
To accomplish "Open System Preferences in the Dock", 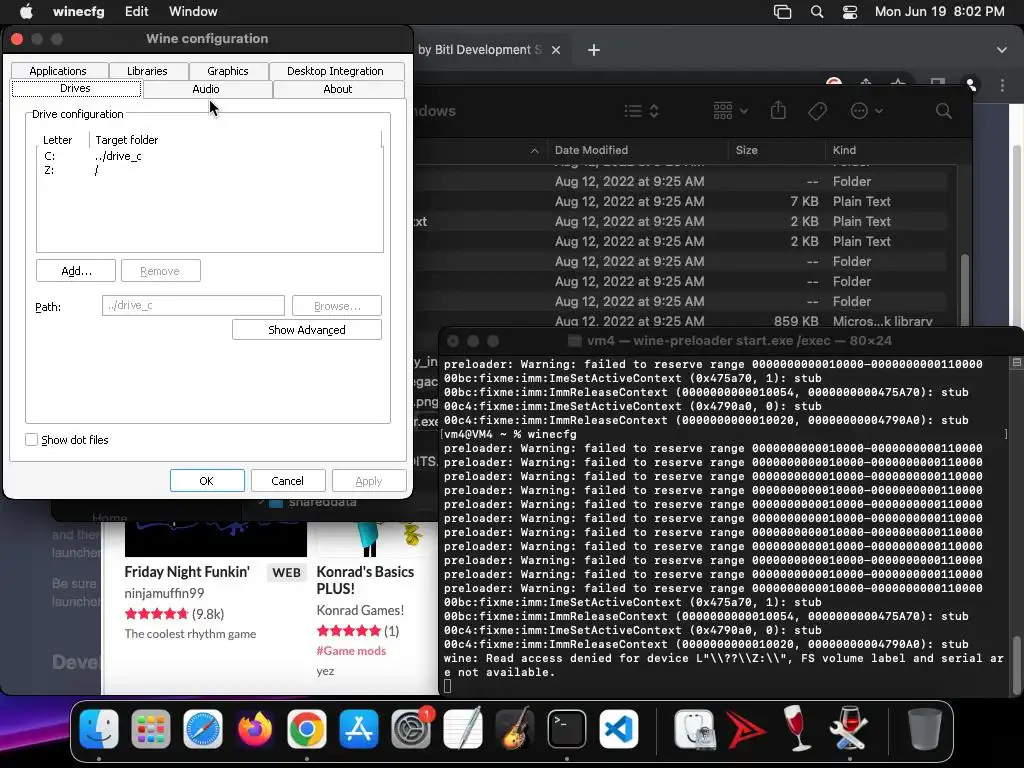I will pyautogui.click(x=411, y=729).
